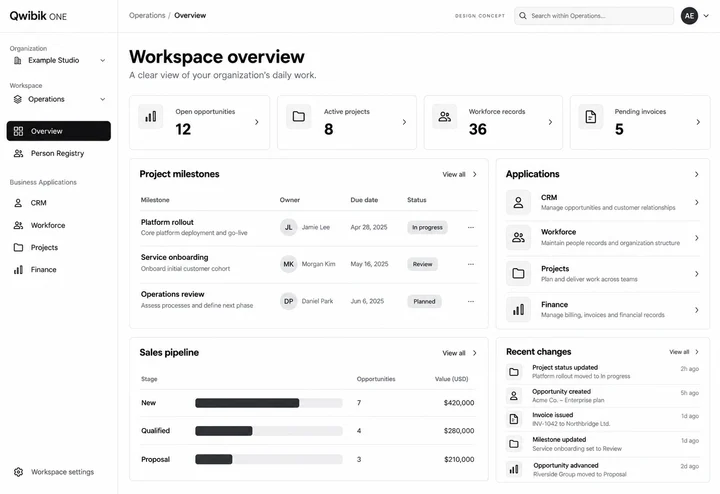Click the Service onboarding milestone title
The width and height of the screenshot is (720, 494).
(x=174, y=257)
